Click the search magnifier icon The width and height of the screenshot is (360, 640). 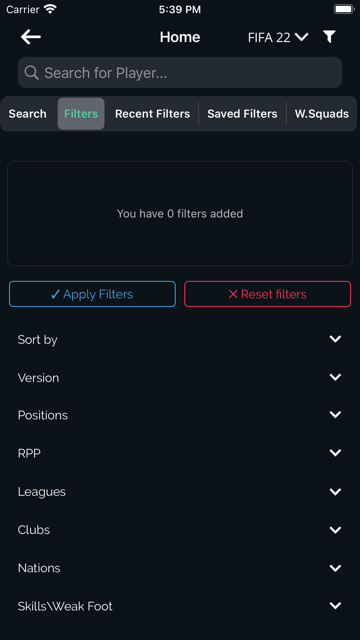coord(31,73)
